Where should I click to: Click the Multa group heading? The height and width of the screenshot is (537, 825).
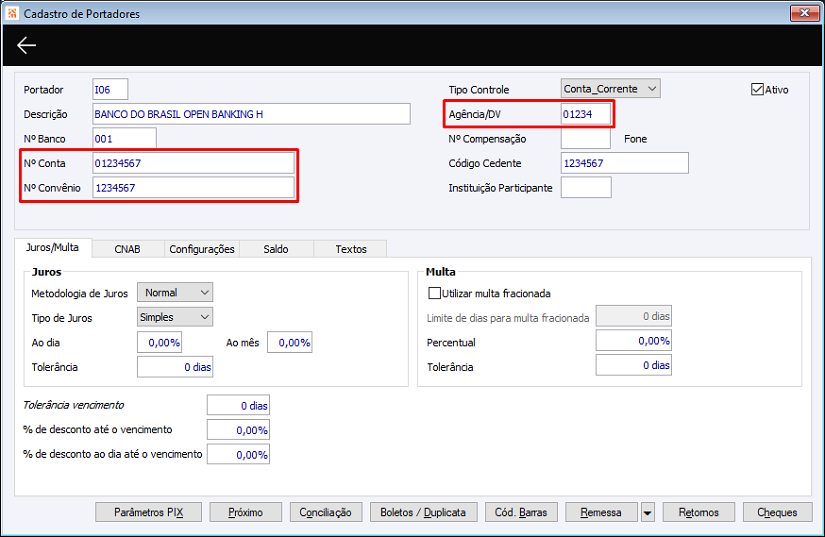click(440, 272)
